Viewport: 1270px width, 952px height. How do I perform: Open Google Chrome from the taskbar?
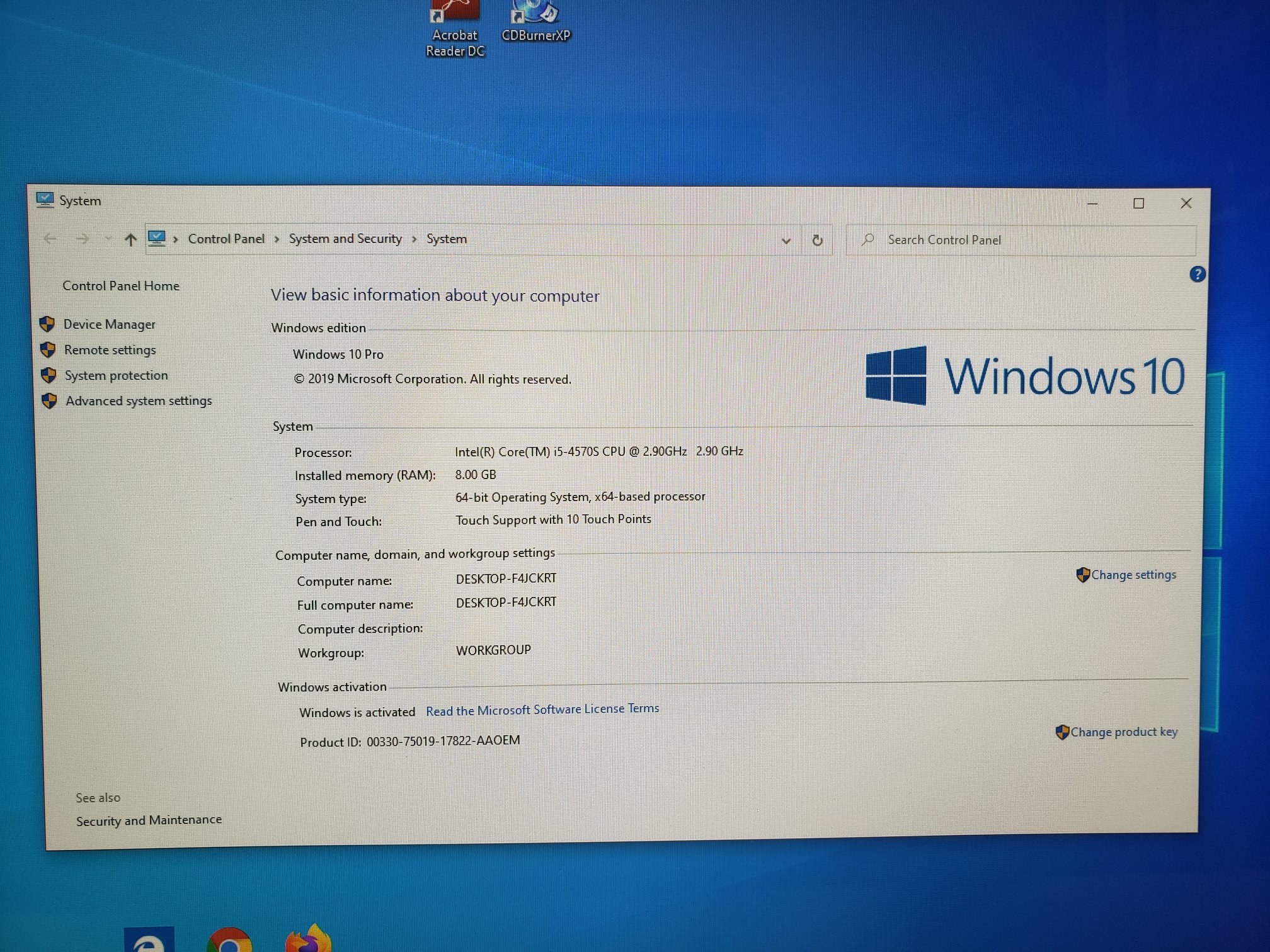(230, 940)
